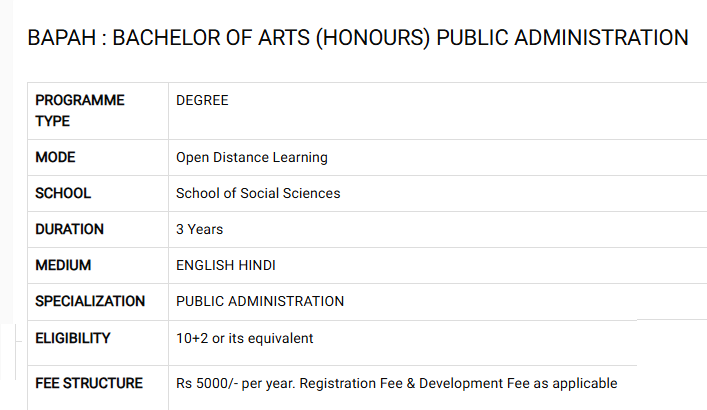Click the SCHOOL row label
The image size is (707, 410).
click(x=63, y=193)
